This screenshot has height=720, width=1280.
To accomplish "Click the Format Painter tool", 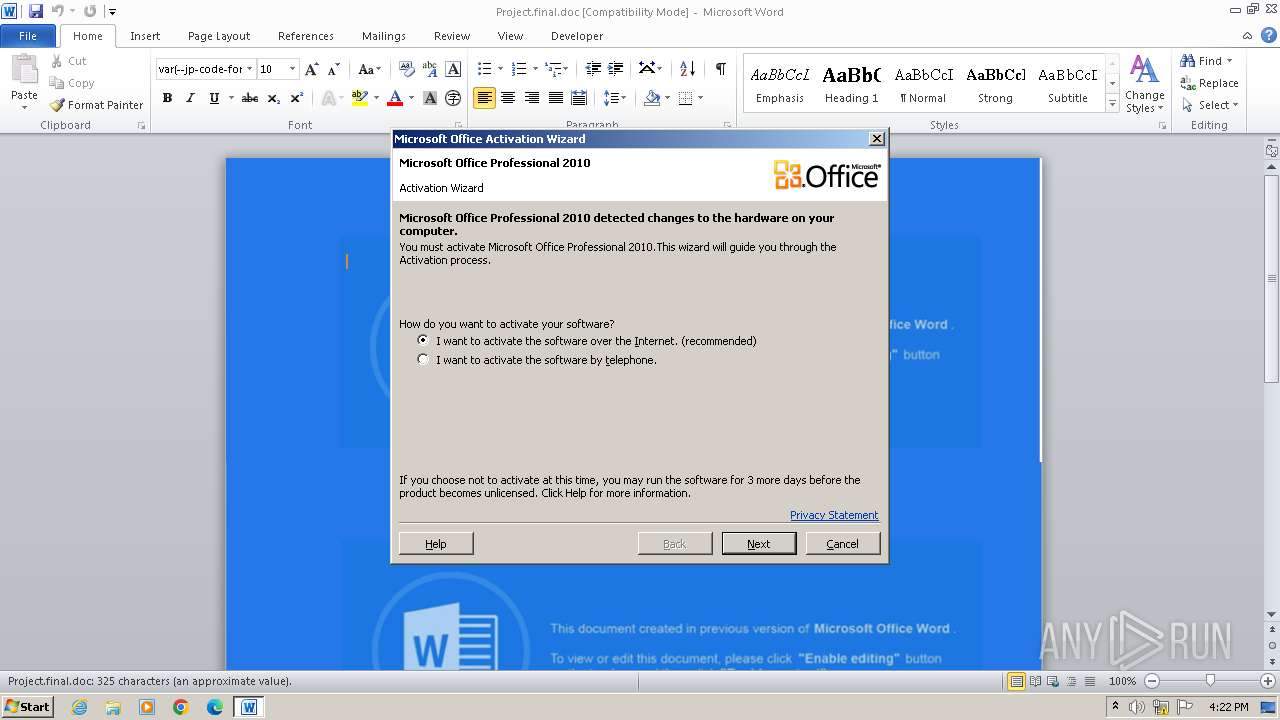I will click(x=96, y=105).
